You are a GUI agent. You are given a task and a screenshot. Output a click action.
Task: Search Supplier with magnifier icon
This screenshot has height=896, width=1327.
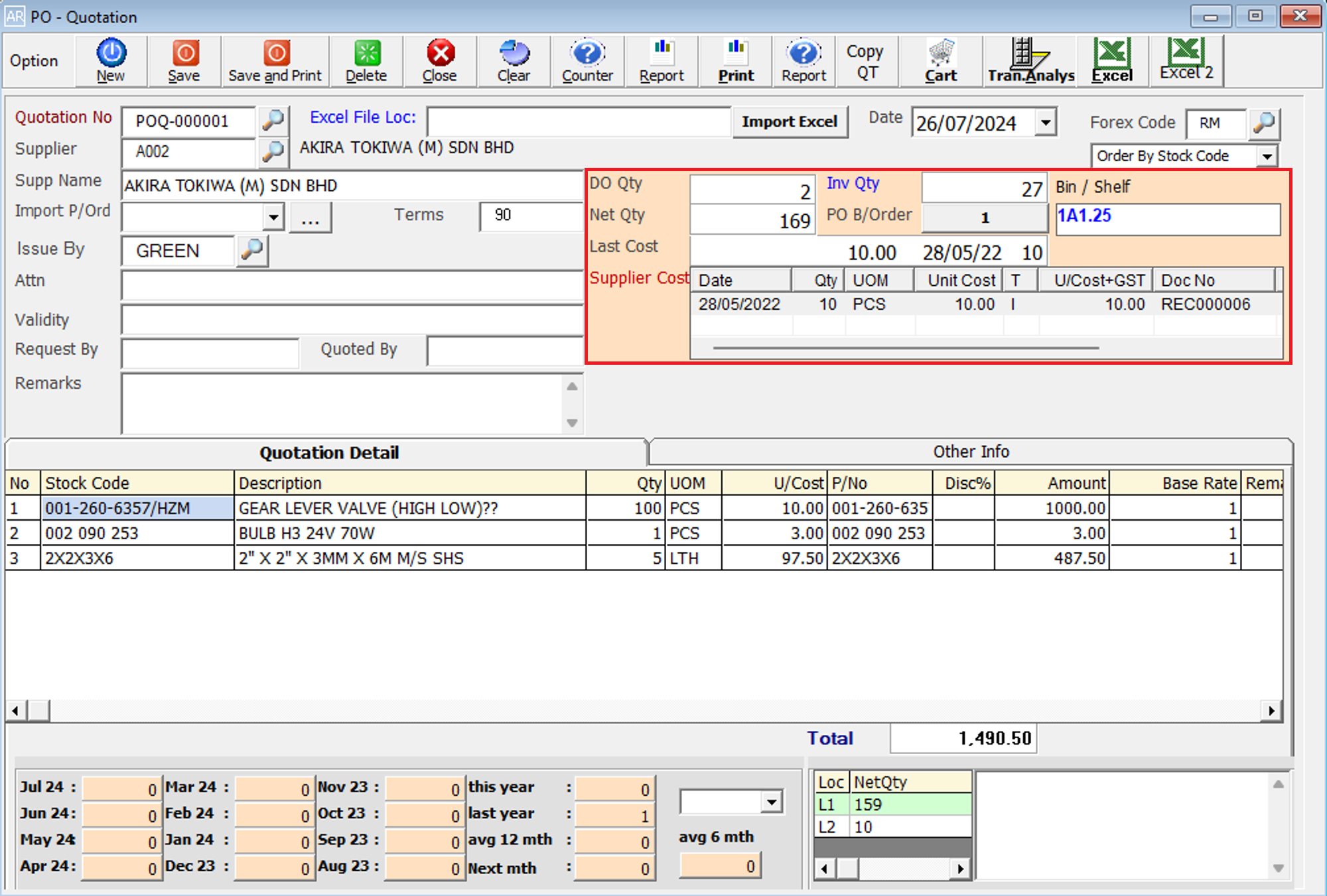click(273, 152)
